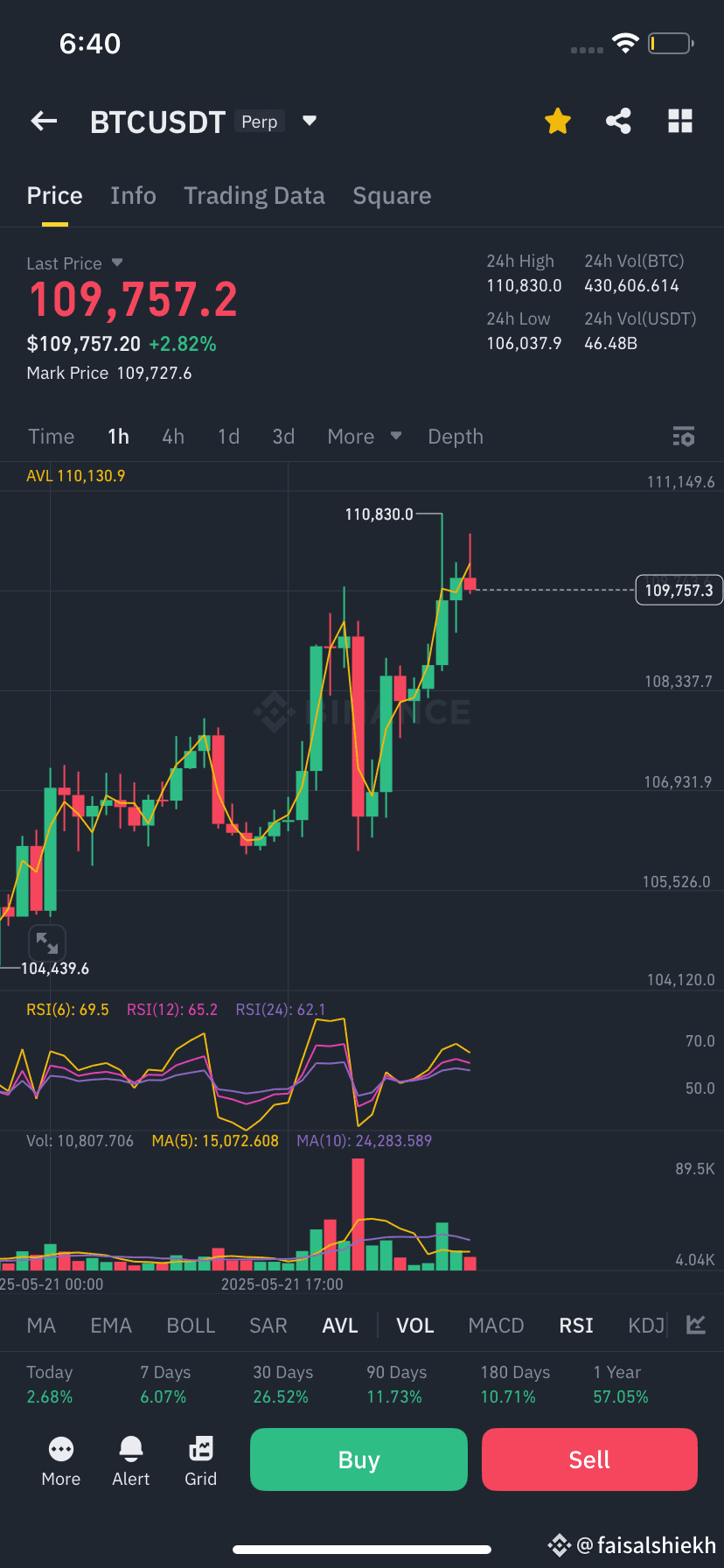Screen dimensions: 724x1568
Task: Tap the Perp contract label
Action: [260, 122]
